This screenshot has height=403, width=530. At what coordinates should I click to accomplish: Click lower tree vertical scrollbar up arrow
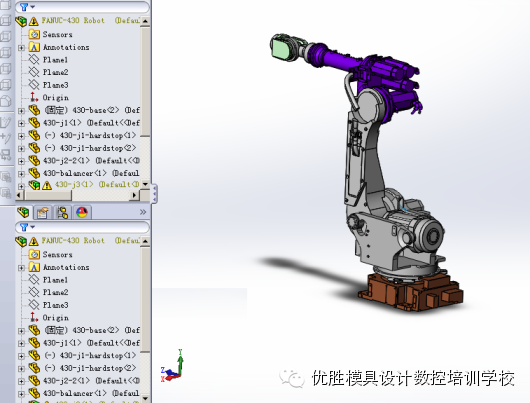(x=145, y=241)
